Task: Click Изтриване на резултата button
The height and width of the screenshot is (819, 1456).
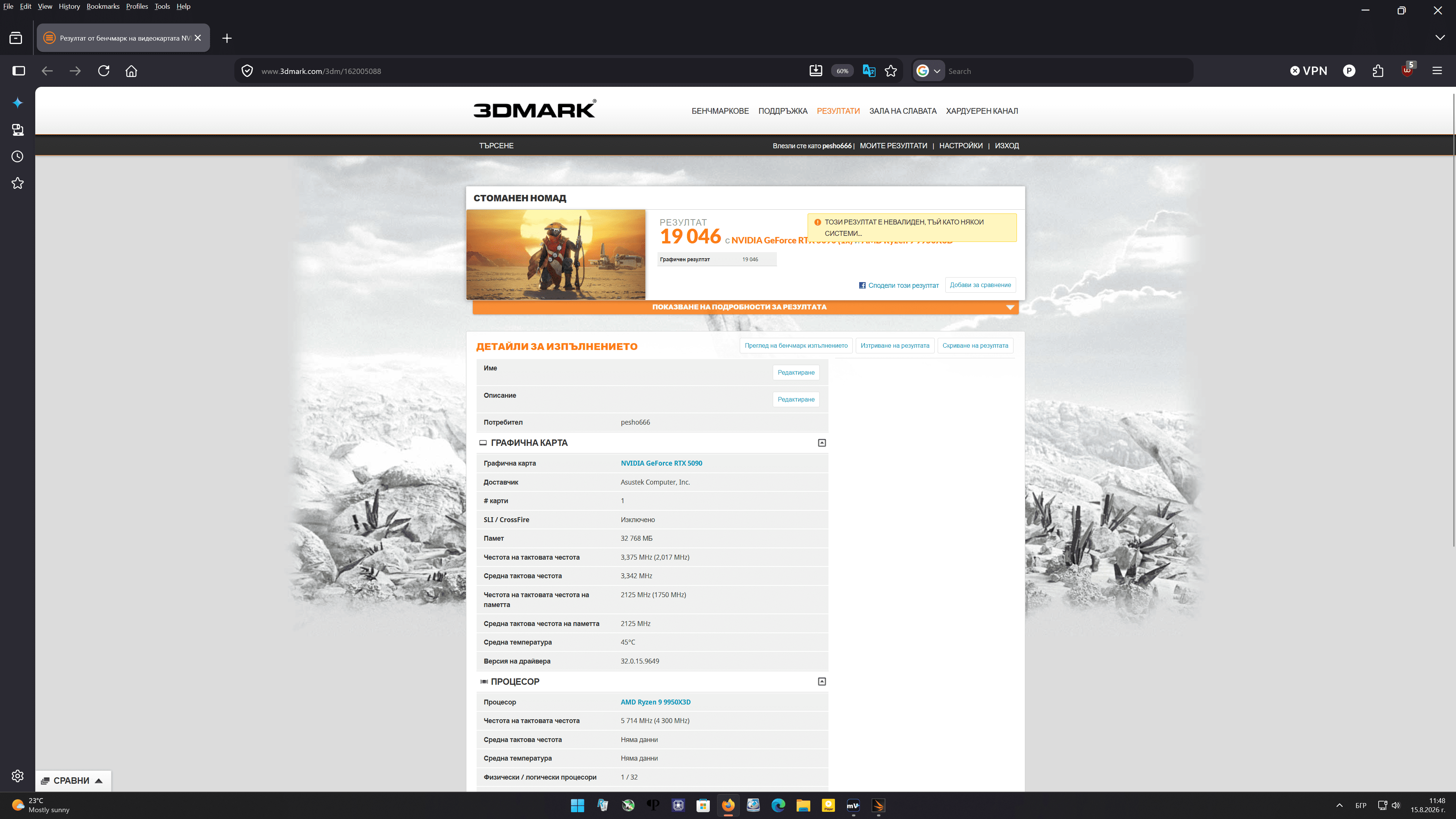Action: 895,345
